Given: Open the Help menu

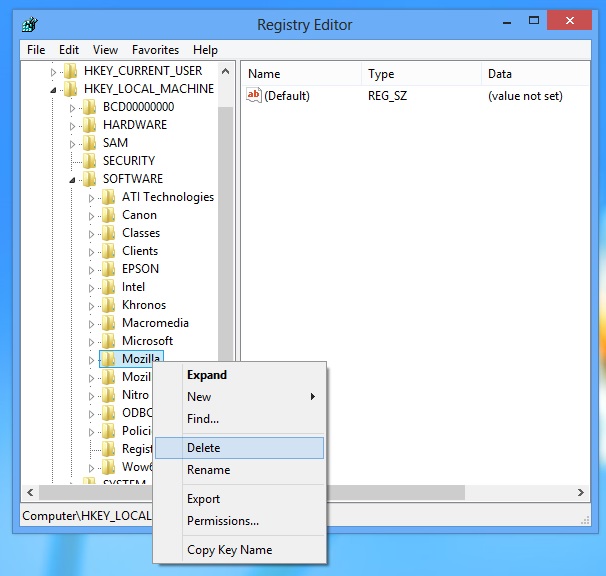Looking at the screenshot, I should (x=205, y=50).
